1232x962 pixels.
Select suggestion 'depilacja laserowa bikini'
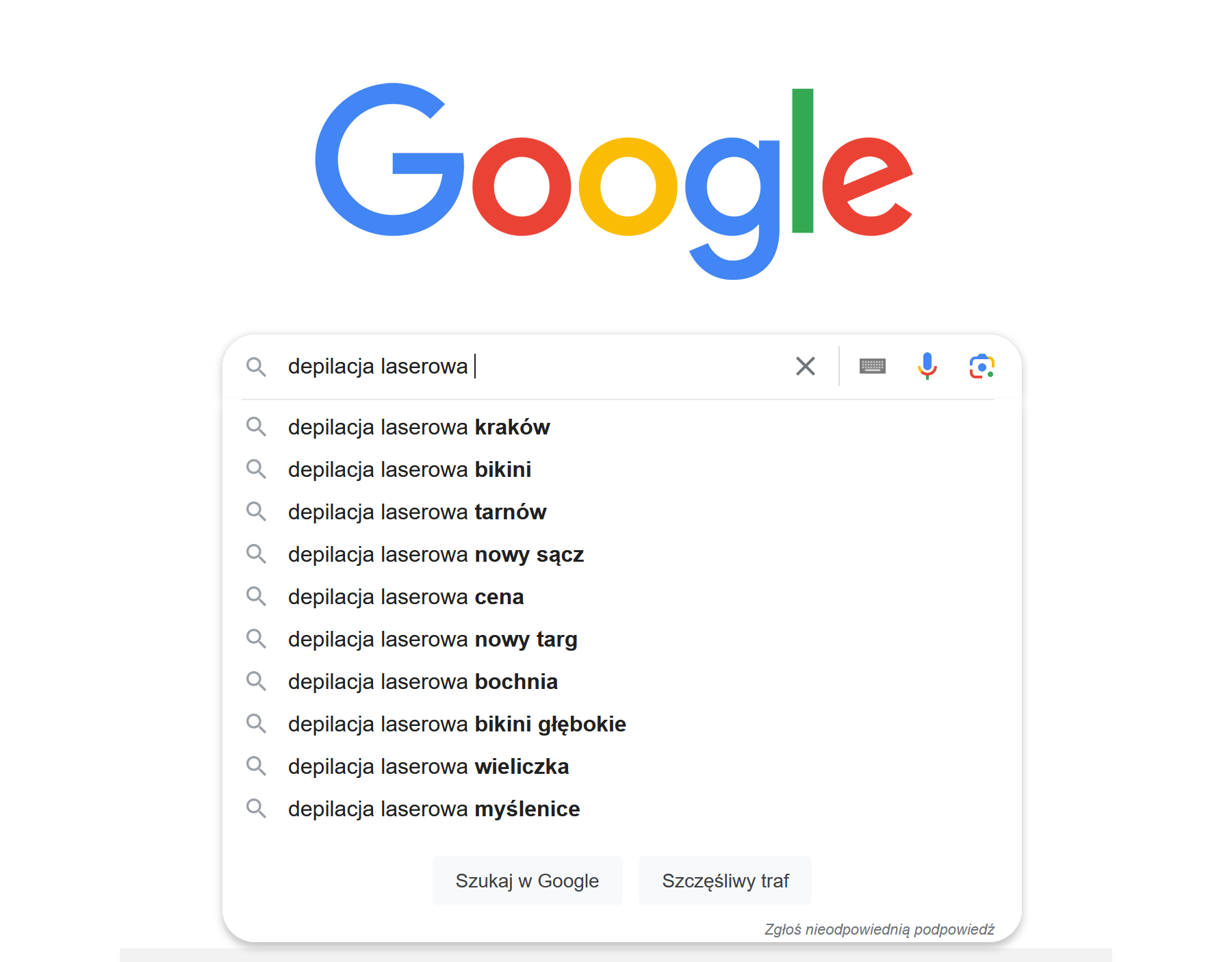(x=409, y=469)
